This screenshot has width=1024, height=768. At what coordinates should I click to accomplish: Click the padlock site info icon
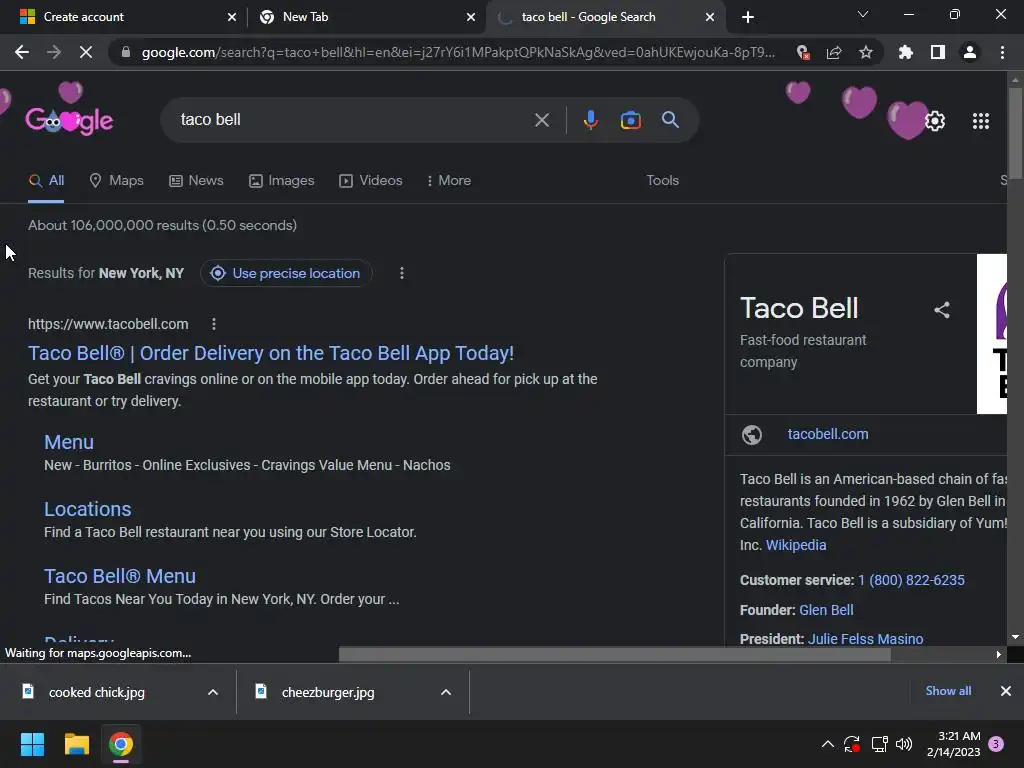coord(126,52)
